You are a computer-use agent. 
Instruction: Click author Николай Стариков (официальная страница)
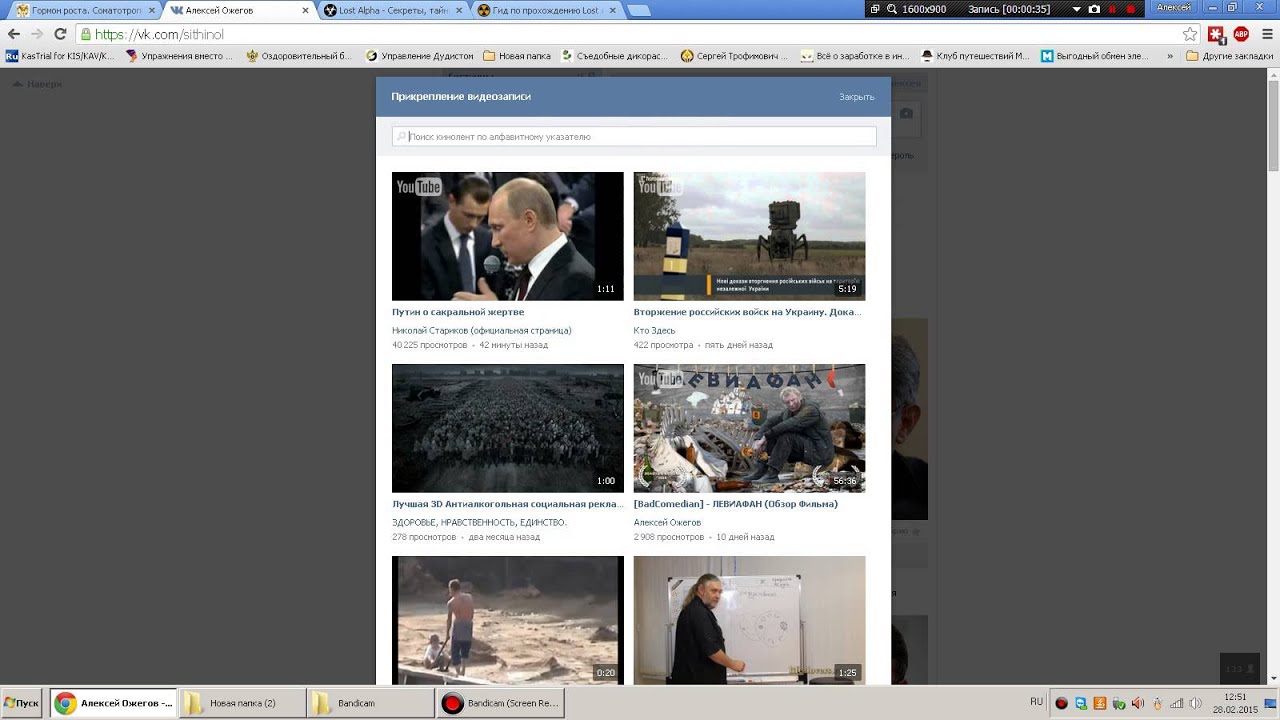(482, 330)
